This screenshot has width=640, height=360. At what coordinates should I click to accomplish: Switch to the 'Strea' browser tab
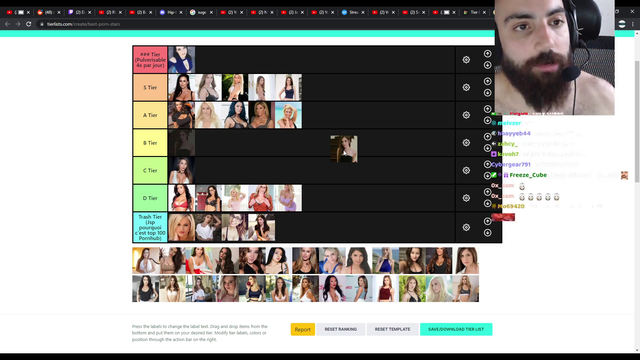pyautogui.click(x=351, y=12)
